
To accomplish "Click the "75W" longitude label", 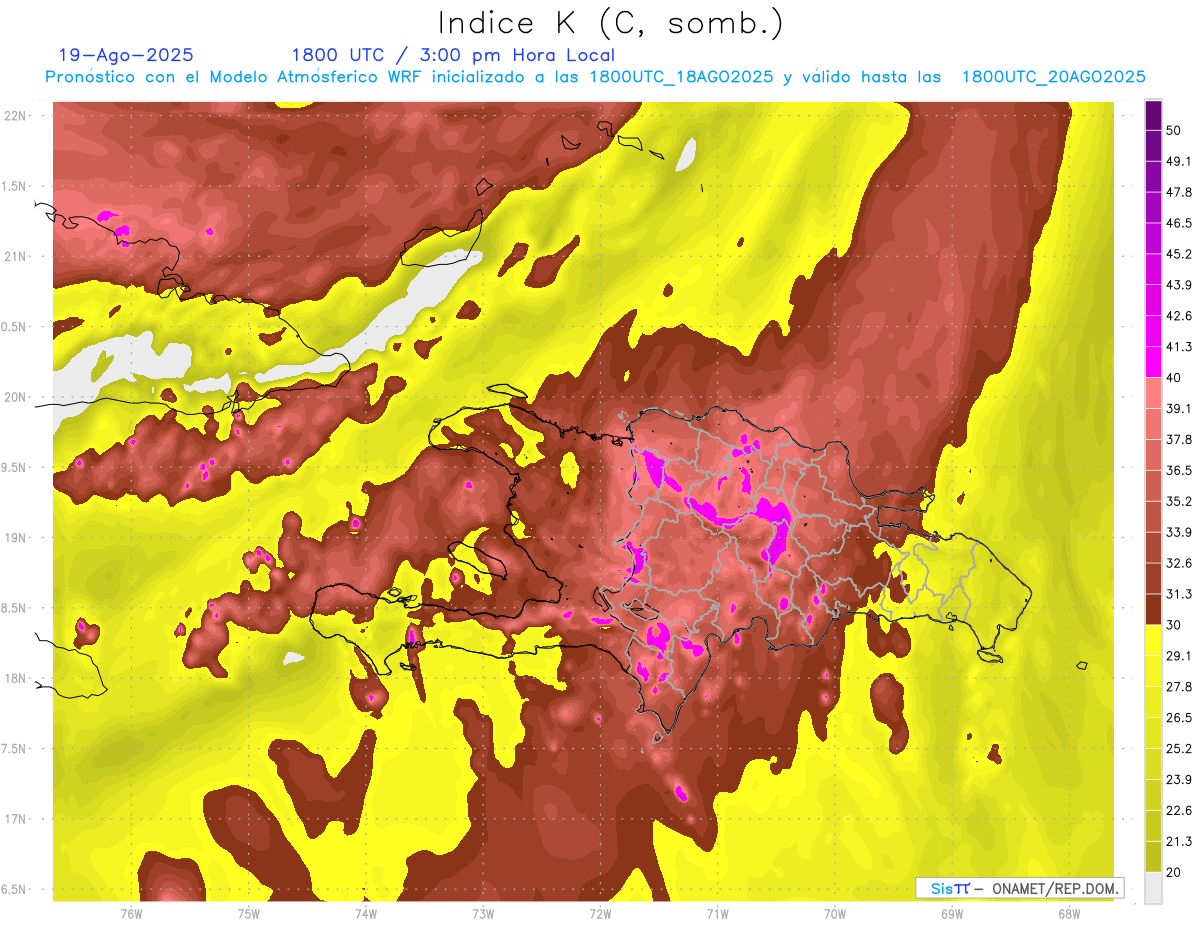I will 248,913.
